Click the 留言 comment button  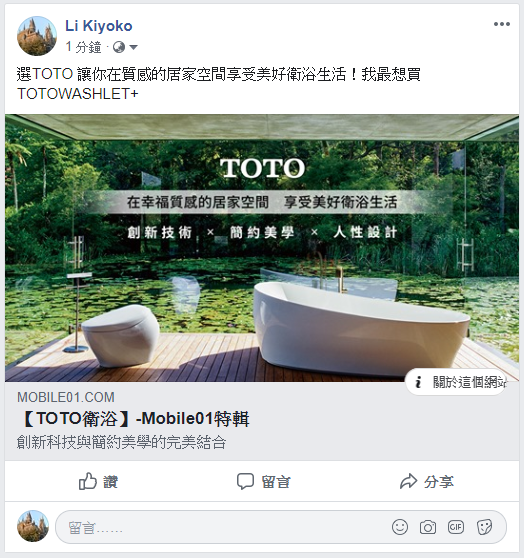pos(264,482)
